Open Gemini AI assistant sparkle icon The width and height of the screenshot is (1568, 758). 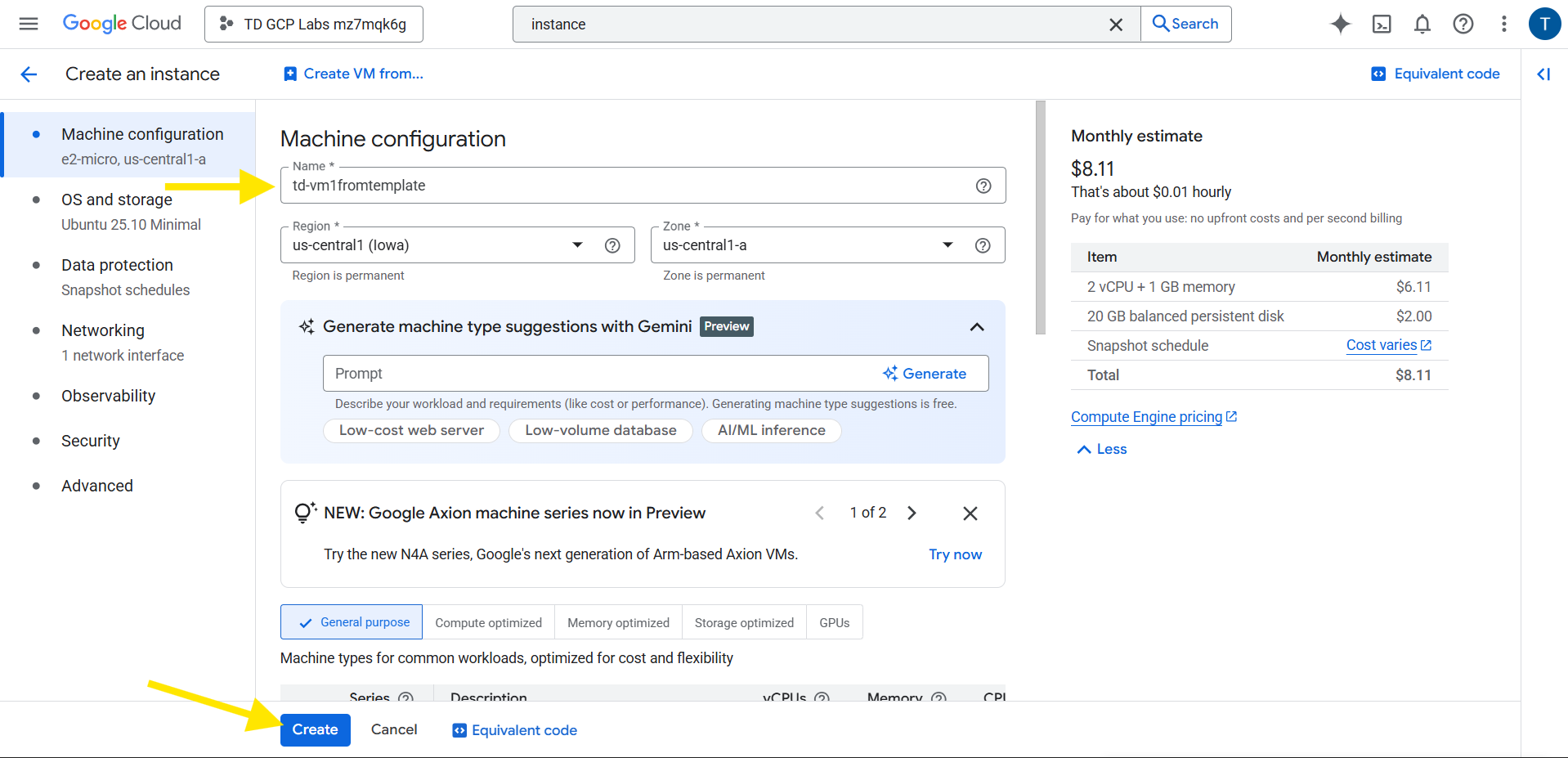coord(1340,24)
